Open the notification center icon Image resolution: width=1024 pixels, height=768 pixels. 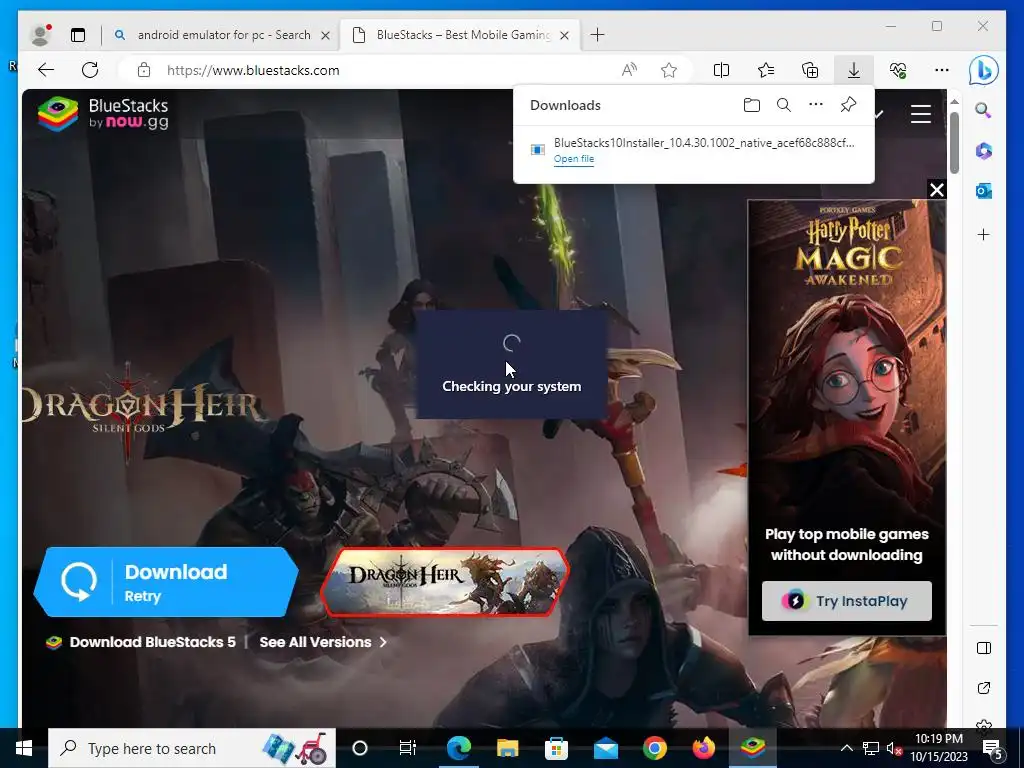(993, 748)
